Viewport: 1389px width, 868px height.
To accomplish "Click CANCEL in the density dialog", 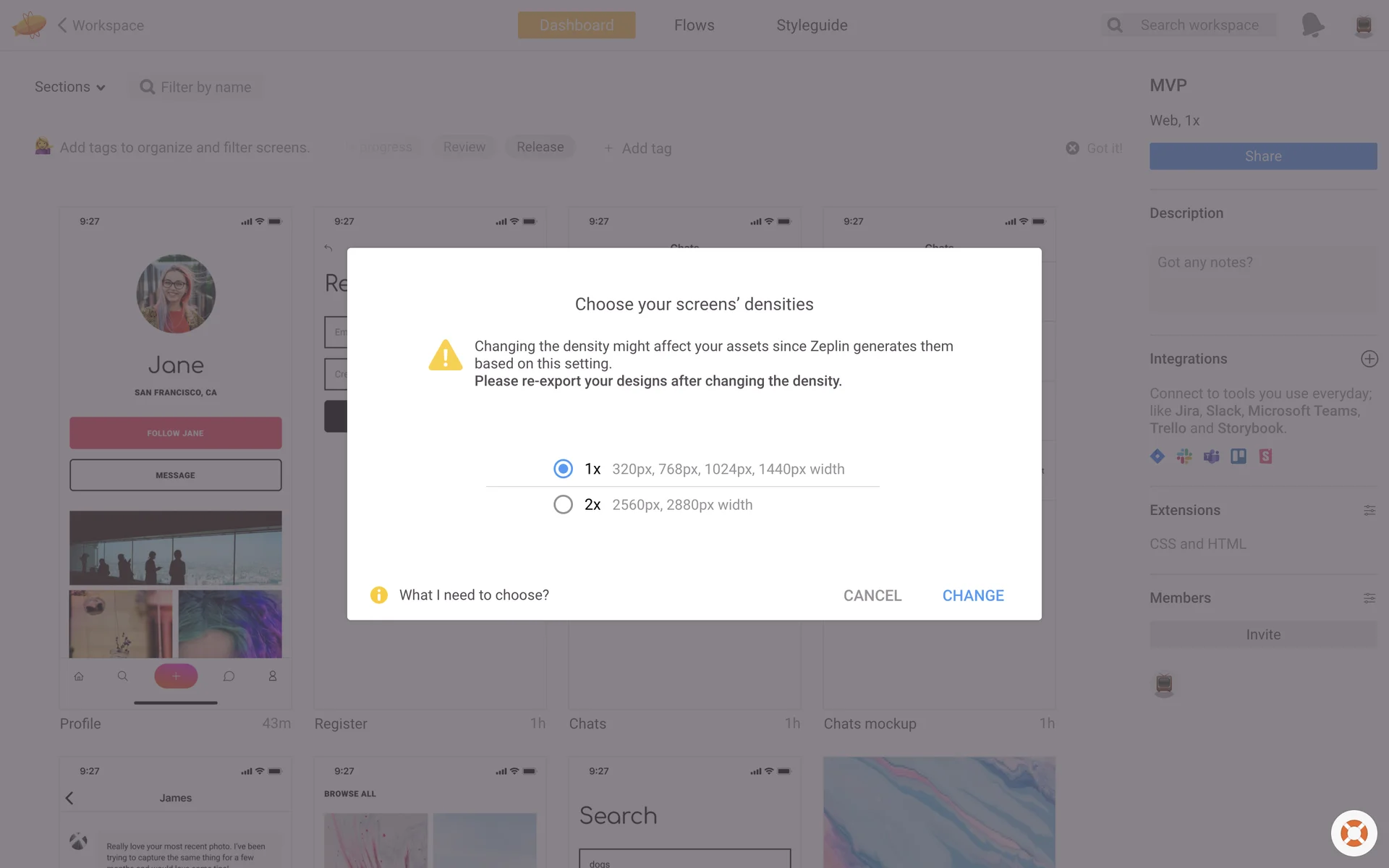I will coord(872,595).
